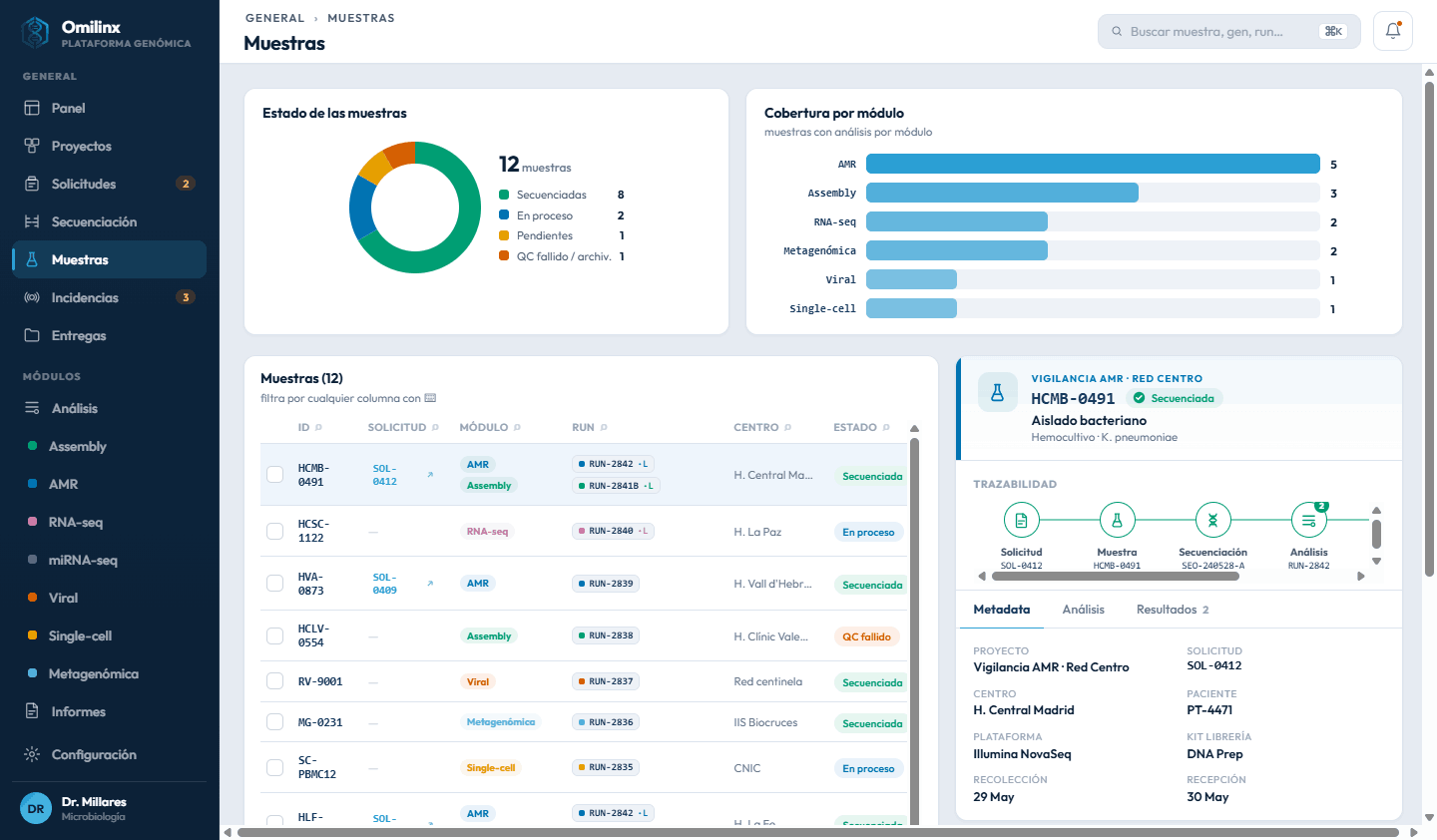1437x840 pixels.
Task: Go to Proyectos in sidebar
Action: pos(110,146)
